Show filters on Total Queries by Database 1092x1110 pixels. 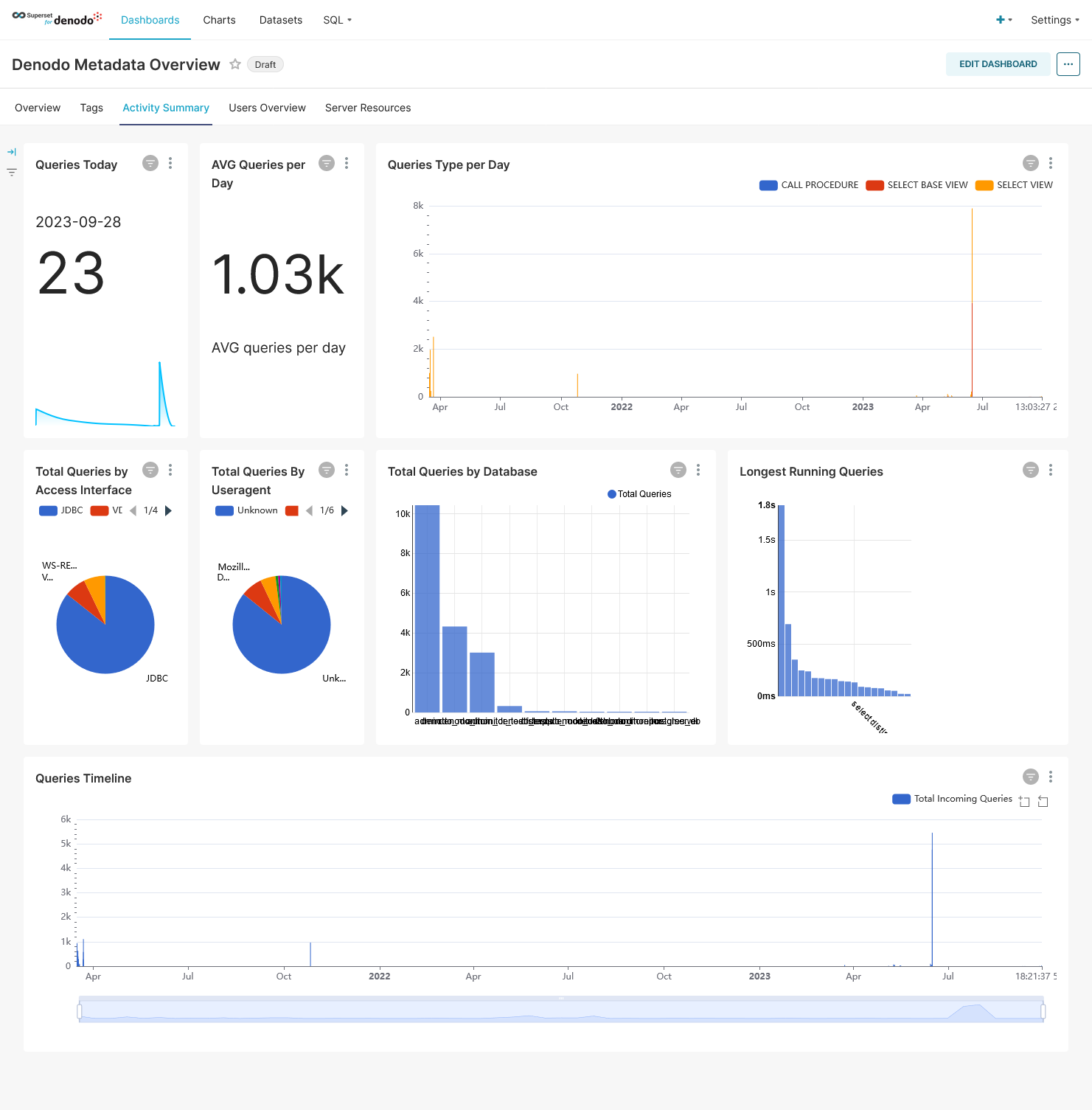click(x=678, y=470)
